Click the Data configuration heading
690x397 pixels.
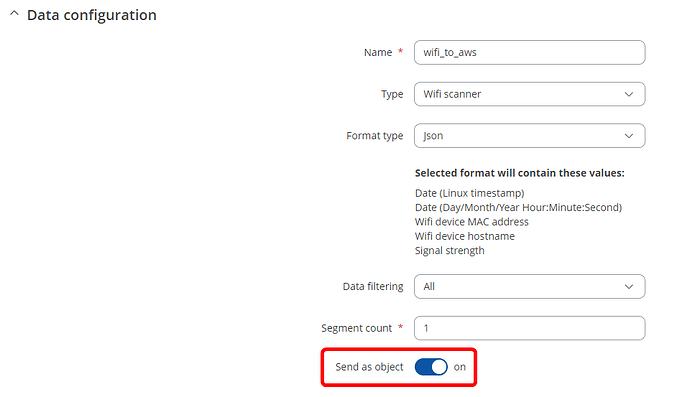tap(92, 15)
